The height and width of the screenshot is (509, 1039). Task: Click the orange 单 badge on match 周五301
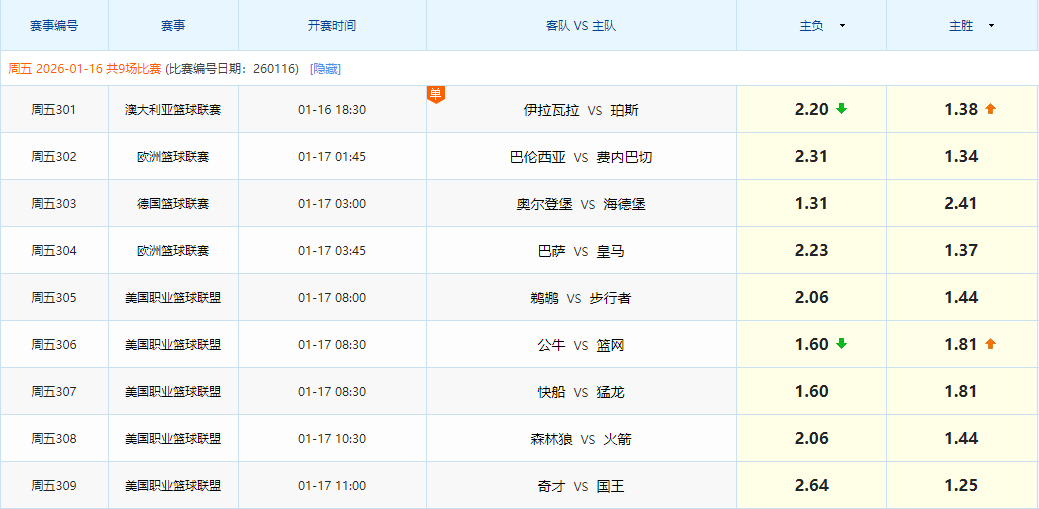(435, 95)
